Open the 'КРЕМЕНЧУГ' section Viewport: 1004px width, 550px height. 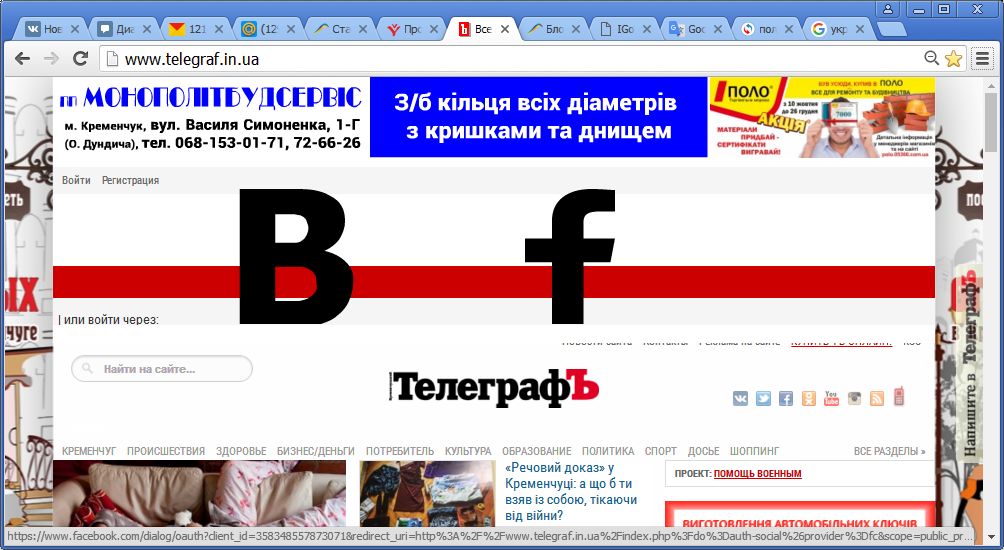89,451
